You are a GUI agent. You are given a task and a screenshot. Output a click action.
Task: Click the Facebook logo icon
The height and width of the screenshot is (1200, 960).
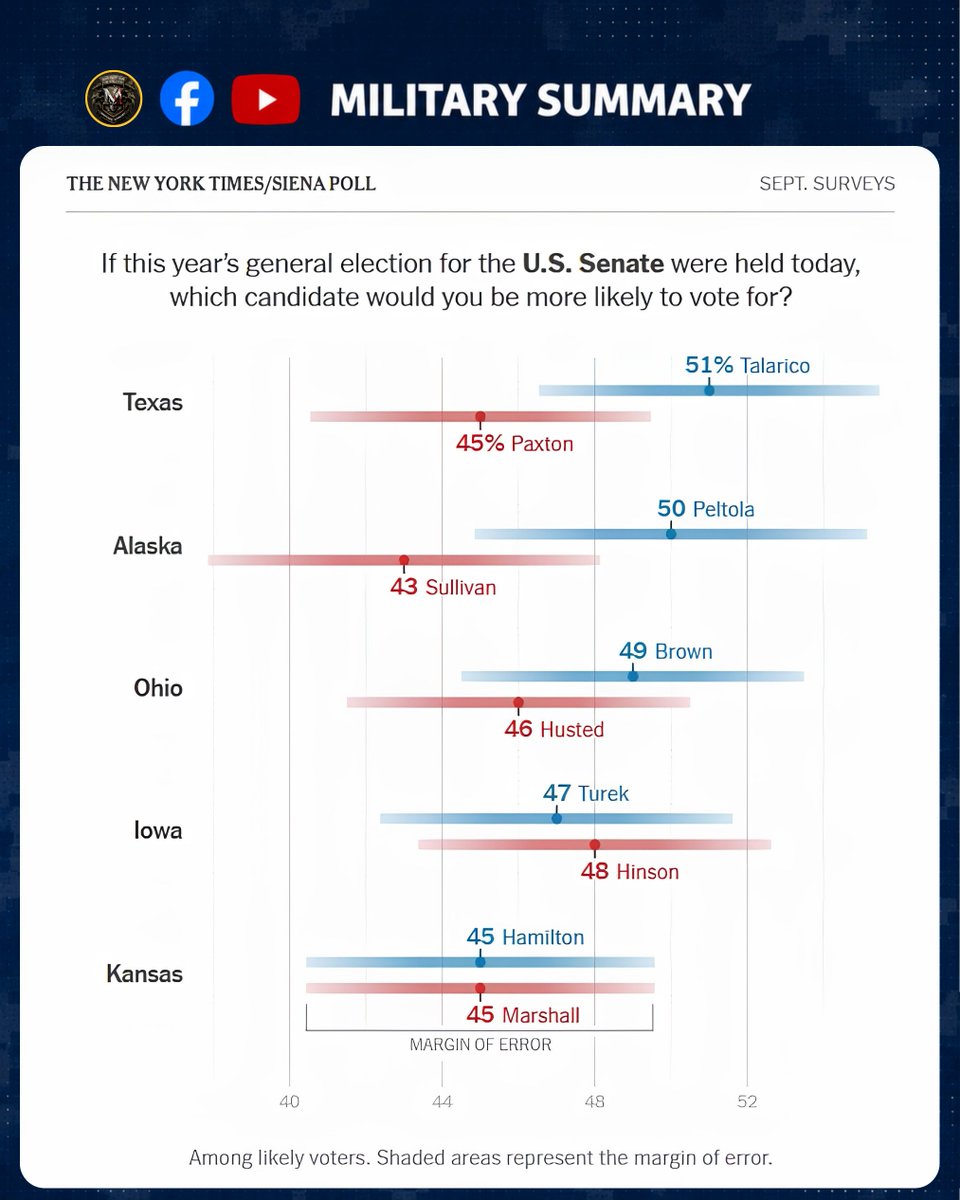point(187,98)
